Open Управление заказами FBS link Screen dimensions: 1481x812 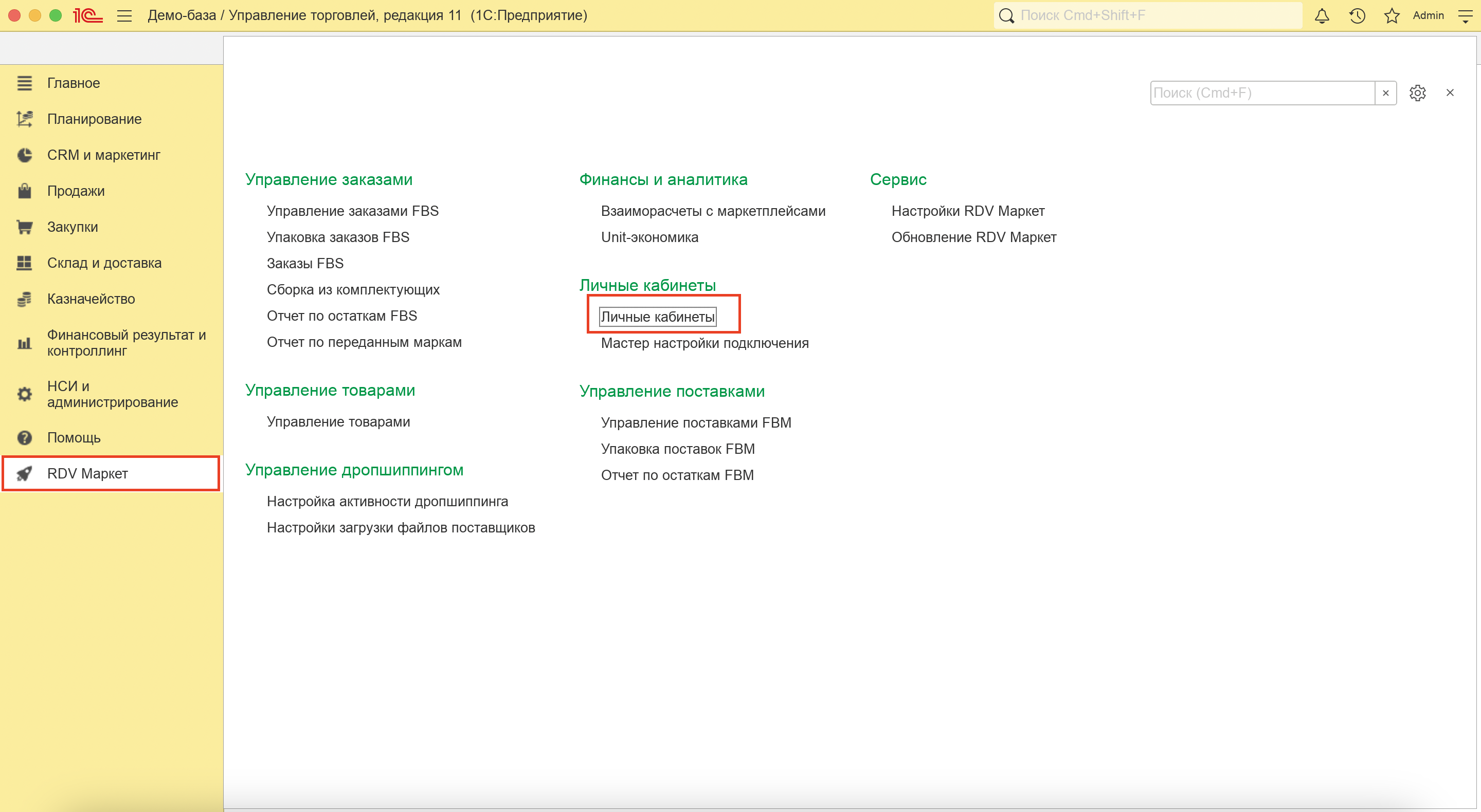point(352,211)
